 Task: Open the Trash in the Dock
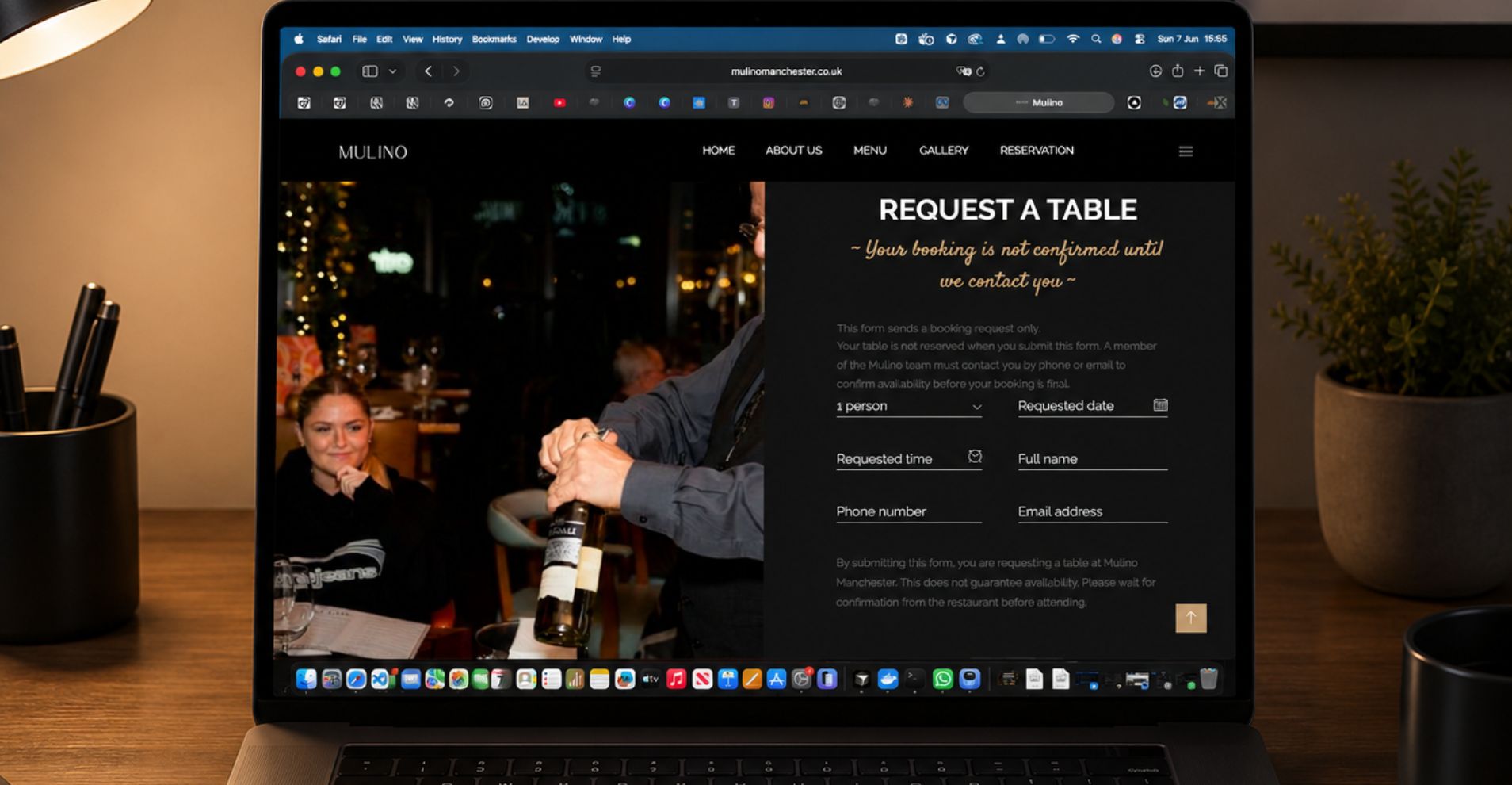1208,679
